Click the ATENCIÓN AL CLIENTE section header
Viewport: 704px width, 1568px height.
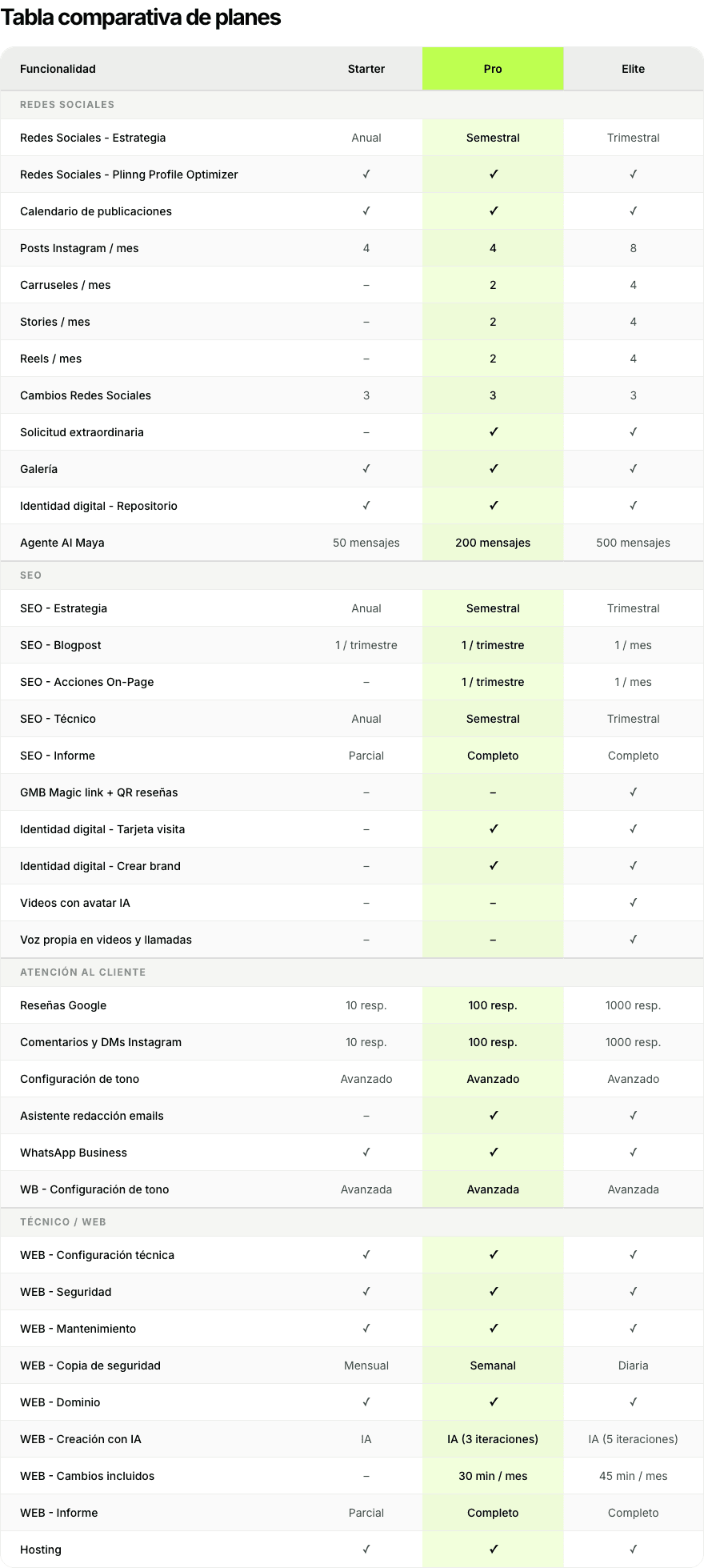click(83, 972)
